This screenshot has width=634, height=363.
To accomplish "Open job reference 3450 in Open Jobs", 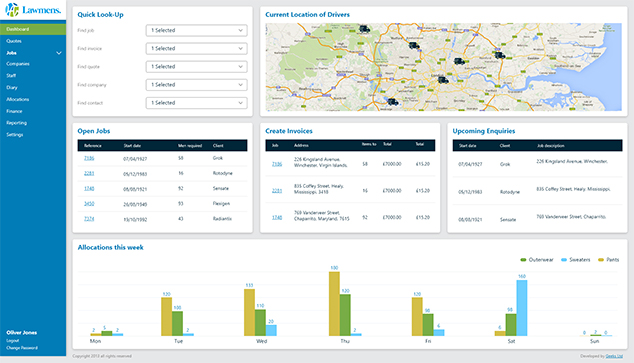I will point(89,204).
